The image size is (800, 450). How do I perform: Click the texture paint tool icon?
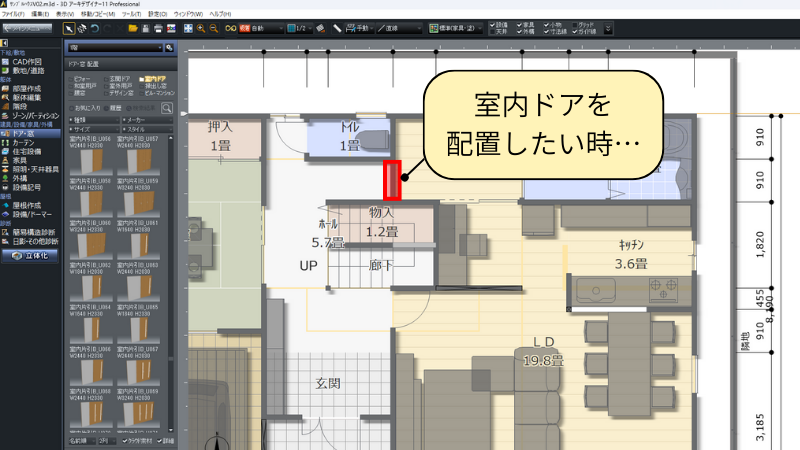pyautogui.click(x=320, y=29)
